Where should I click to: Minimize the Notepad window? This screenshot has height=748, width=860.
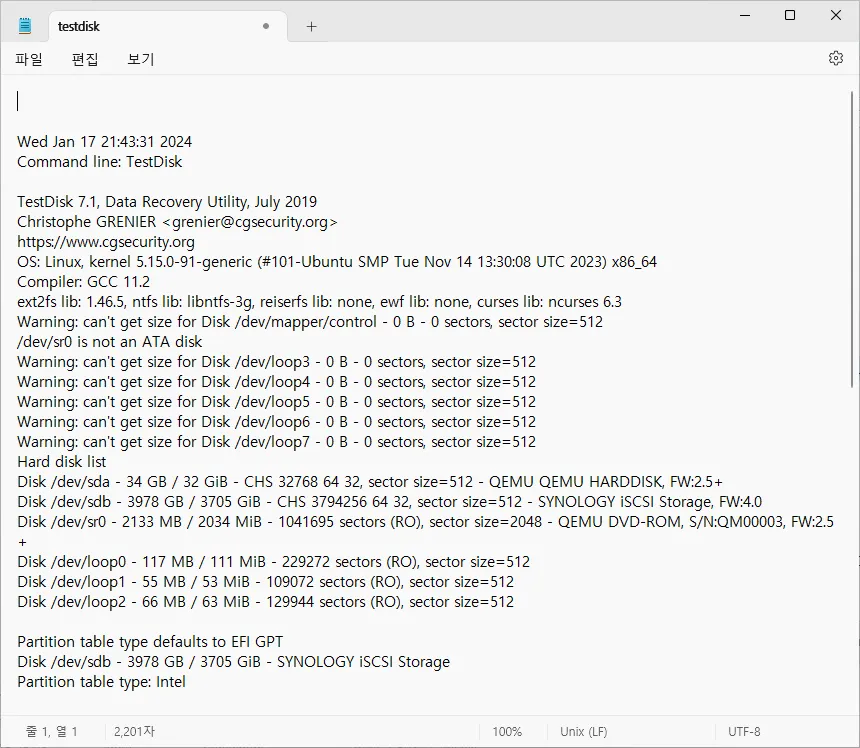coord(744,16)
